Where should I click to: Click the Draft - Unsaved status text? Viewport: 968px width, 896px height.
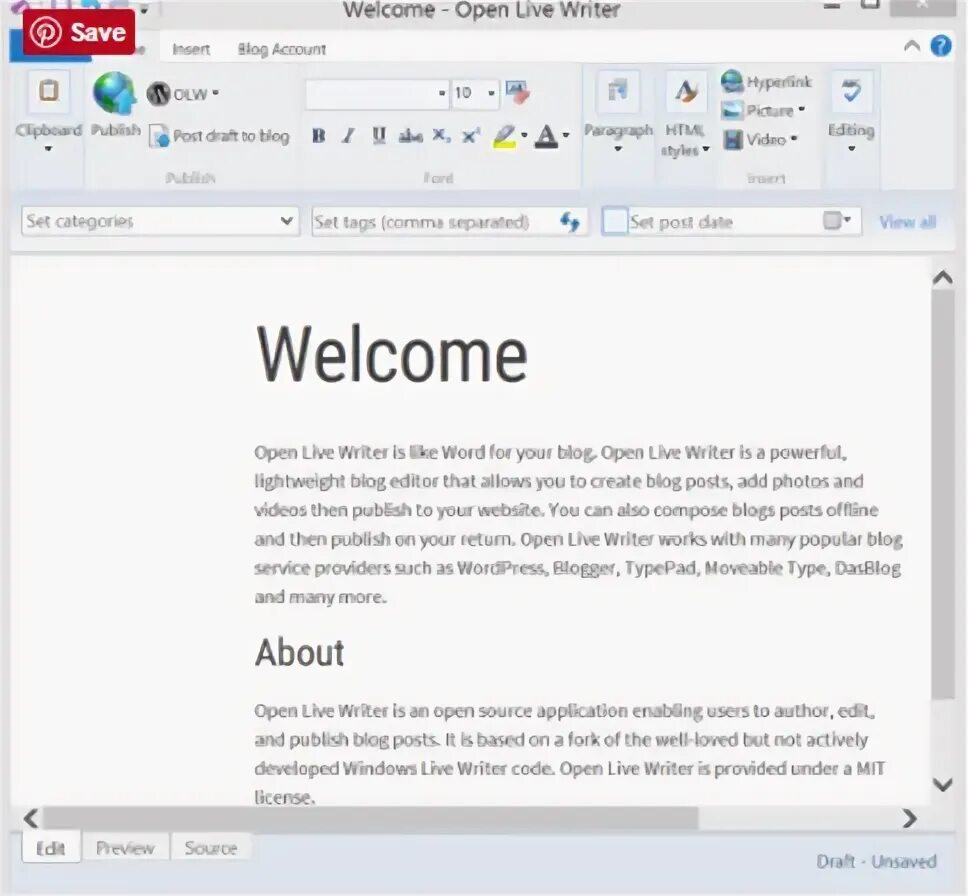click(x=876, y=861)
